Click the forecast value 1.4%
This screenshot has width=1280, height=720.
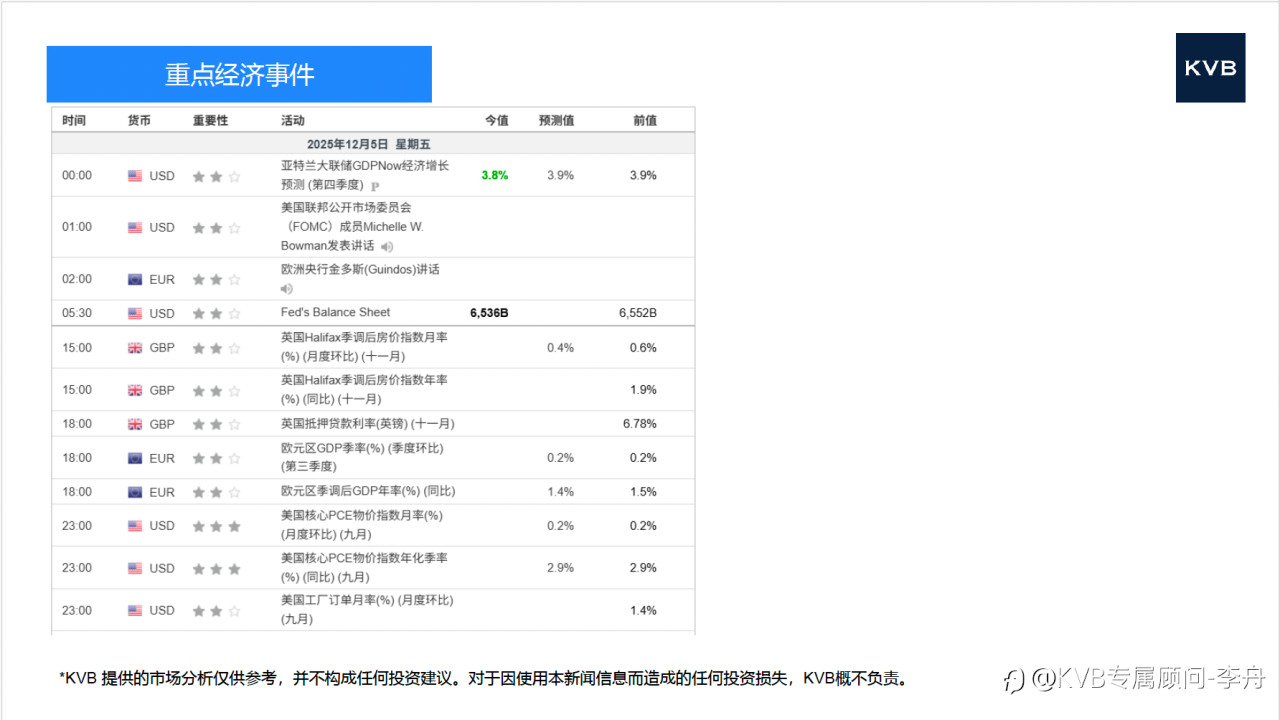(561, 492)
